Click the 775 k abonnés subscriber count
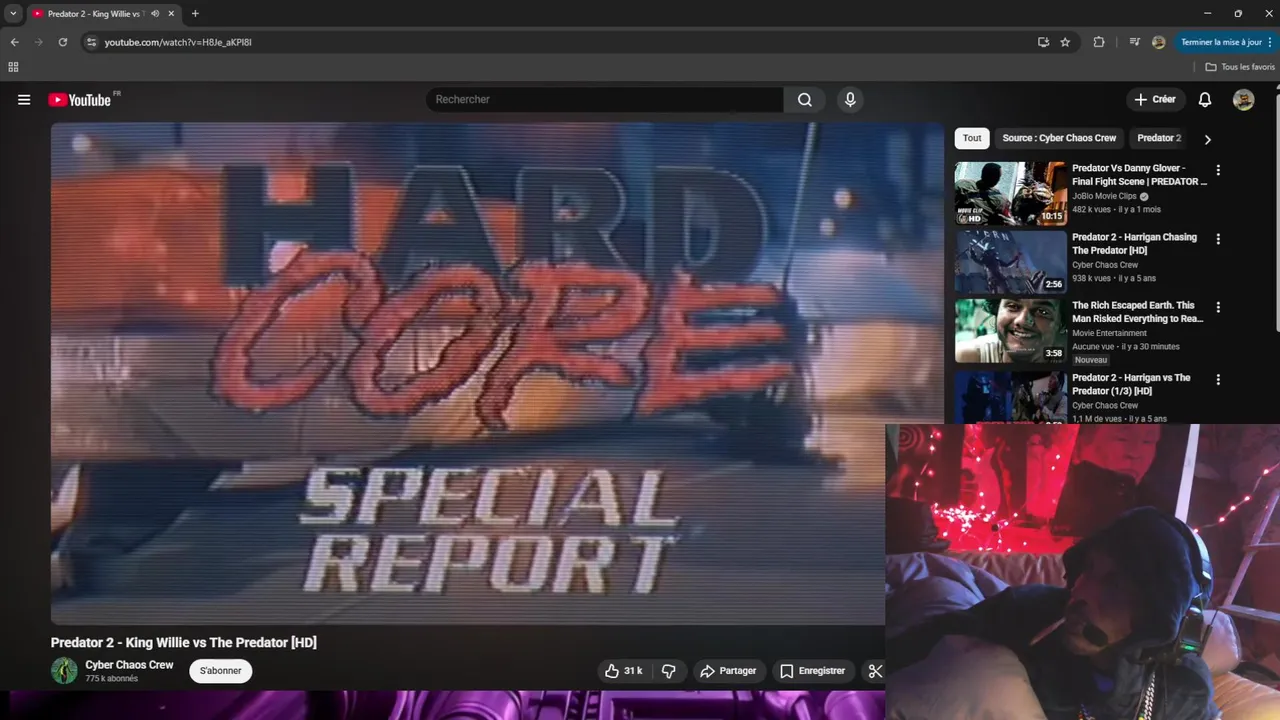The image size is (1280, 720). 112,679
